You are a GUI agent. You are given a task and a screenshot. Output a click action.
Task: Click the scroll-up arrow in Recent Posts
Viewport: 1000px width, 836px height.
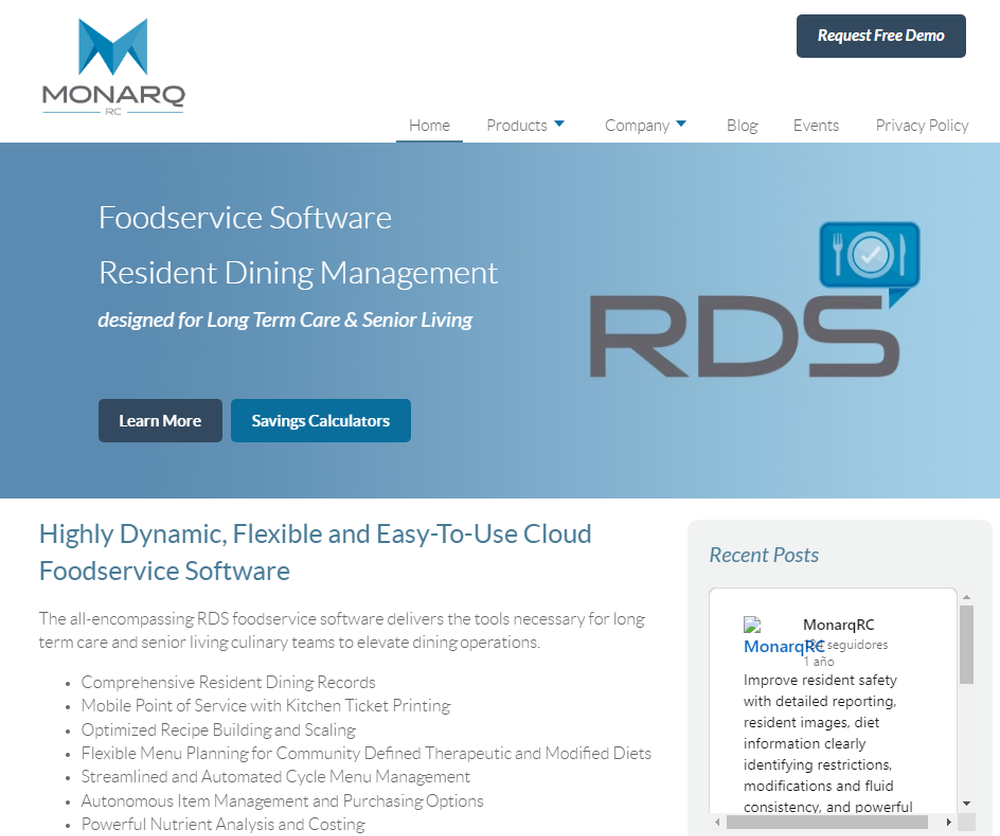tap(966, 596)
